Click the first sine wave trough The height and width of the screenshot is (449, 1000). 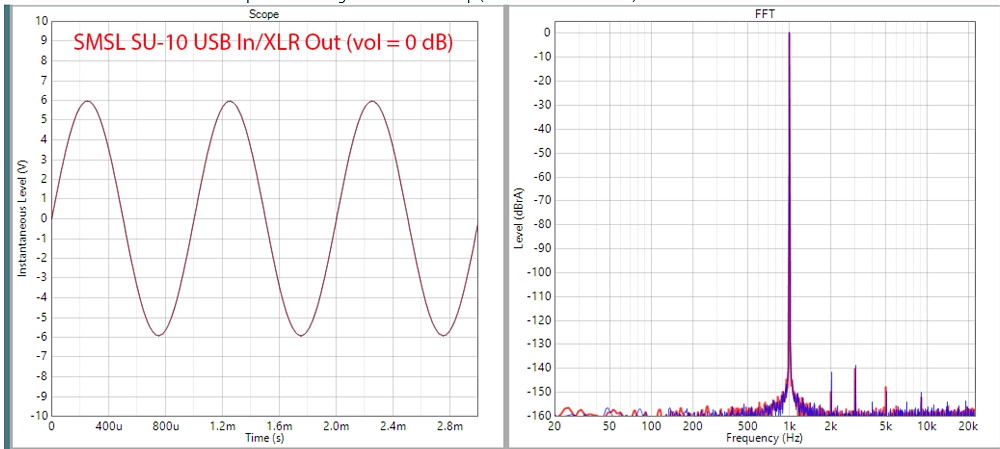click(x=159, y=335)
